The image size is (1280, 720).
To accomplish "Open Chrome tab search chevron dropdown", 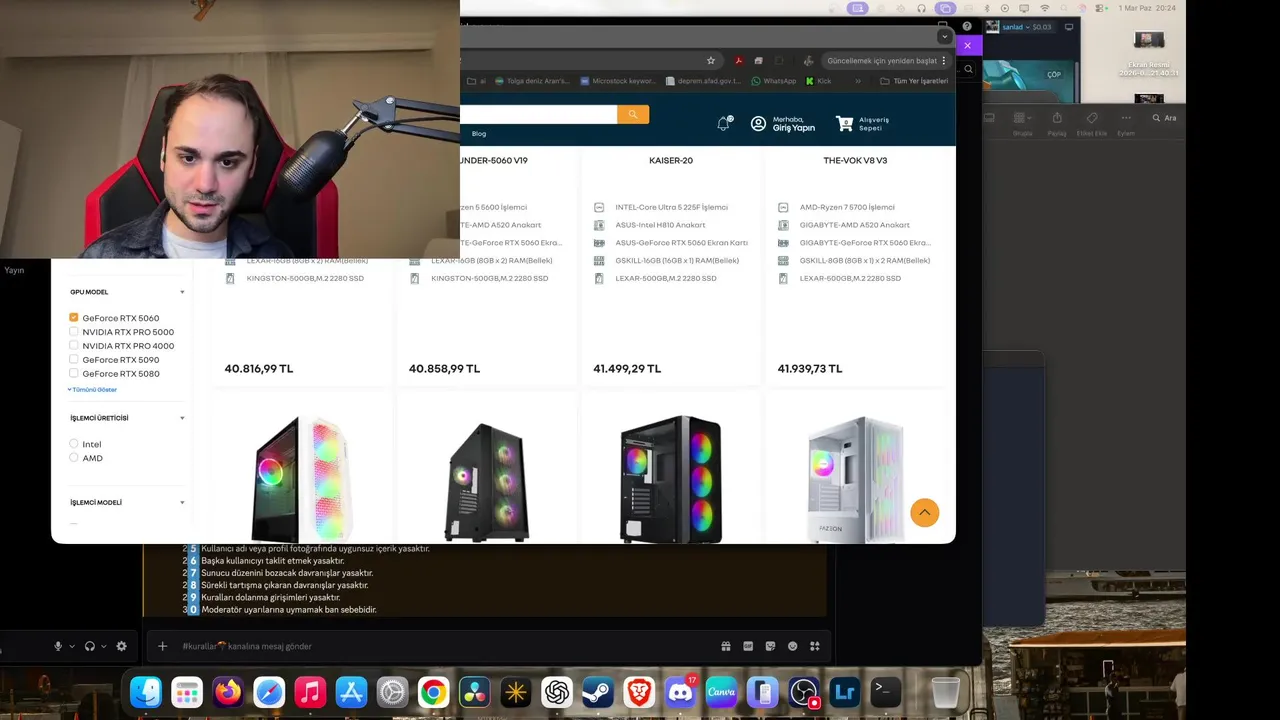I will click(944, 36).
